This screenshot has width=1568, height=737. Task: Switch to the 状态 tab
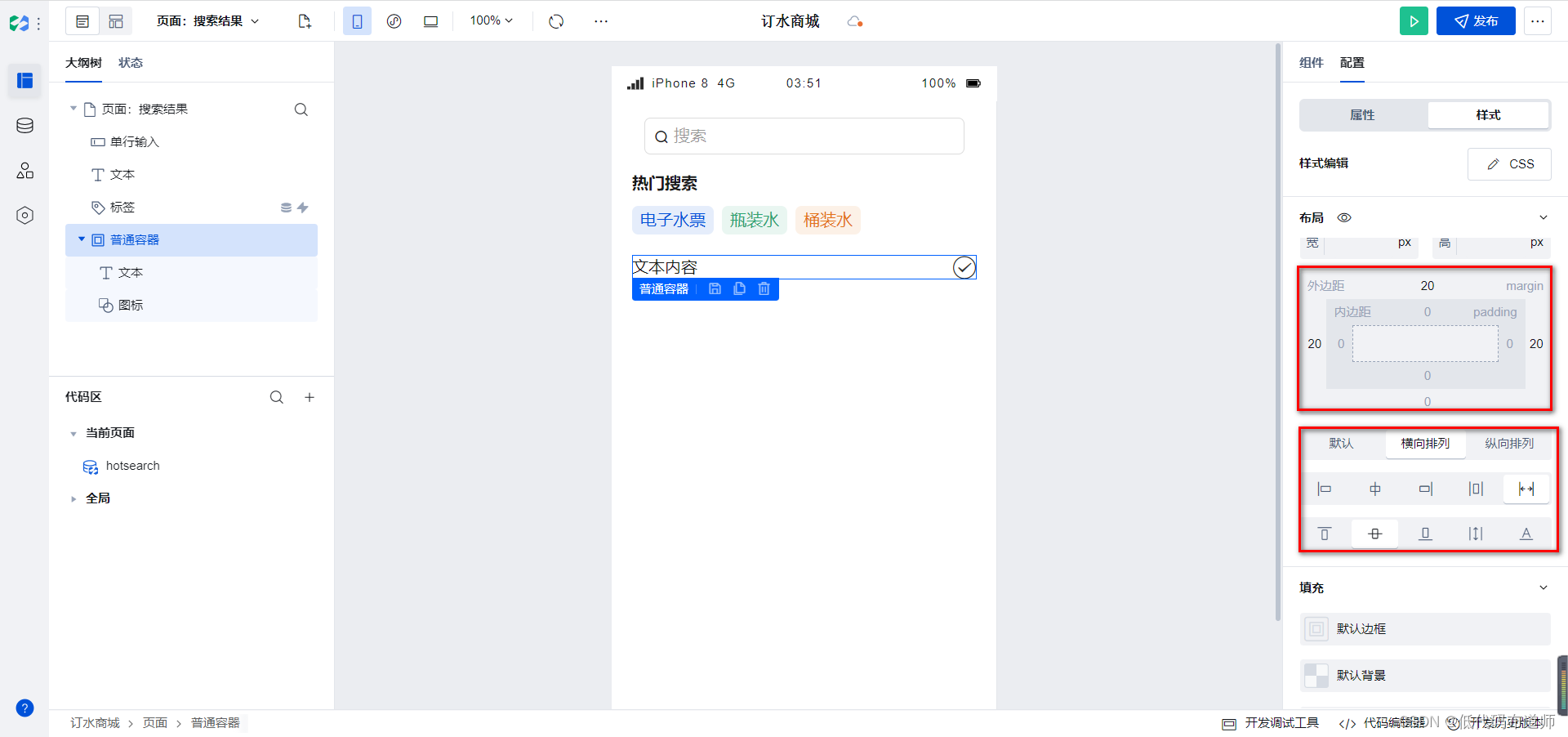click(x=131, y=63)
